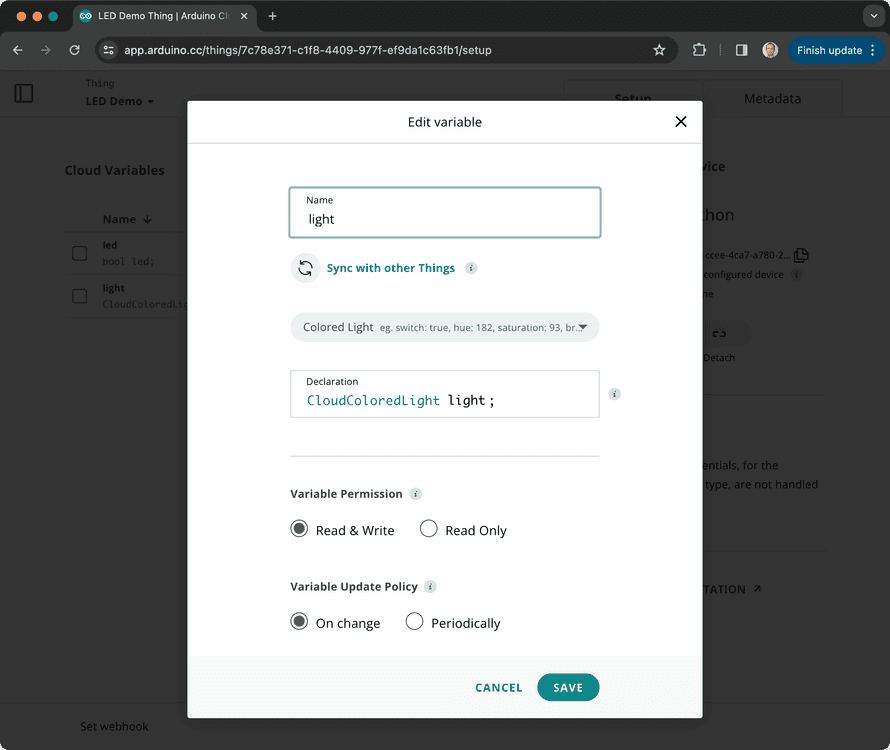Viewport: 890px width, 750px height.
Task: Check the box for the led variable
Action: pos(80,253)
